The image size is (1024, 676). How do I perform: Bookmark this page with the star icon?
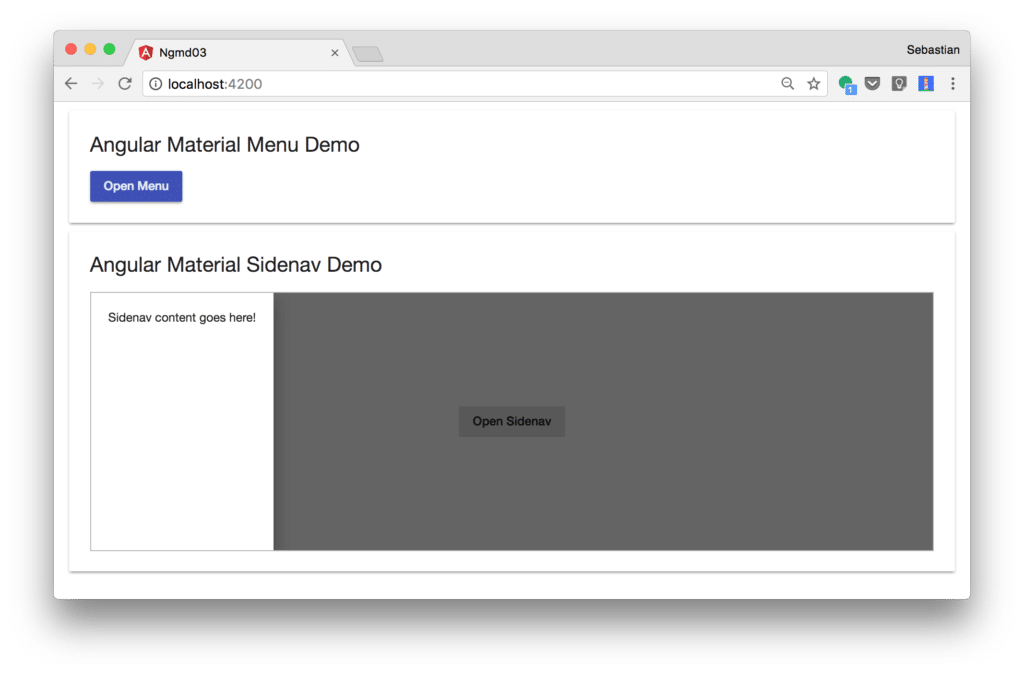pos(814,84)
